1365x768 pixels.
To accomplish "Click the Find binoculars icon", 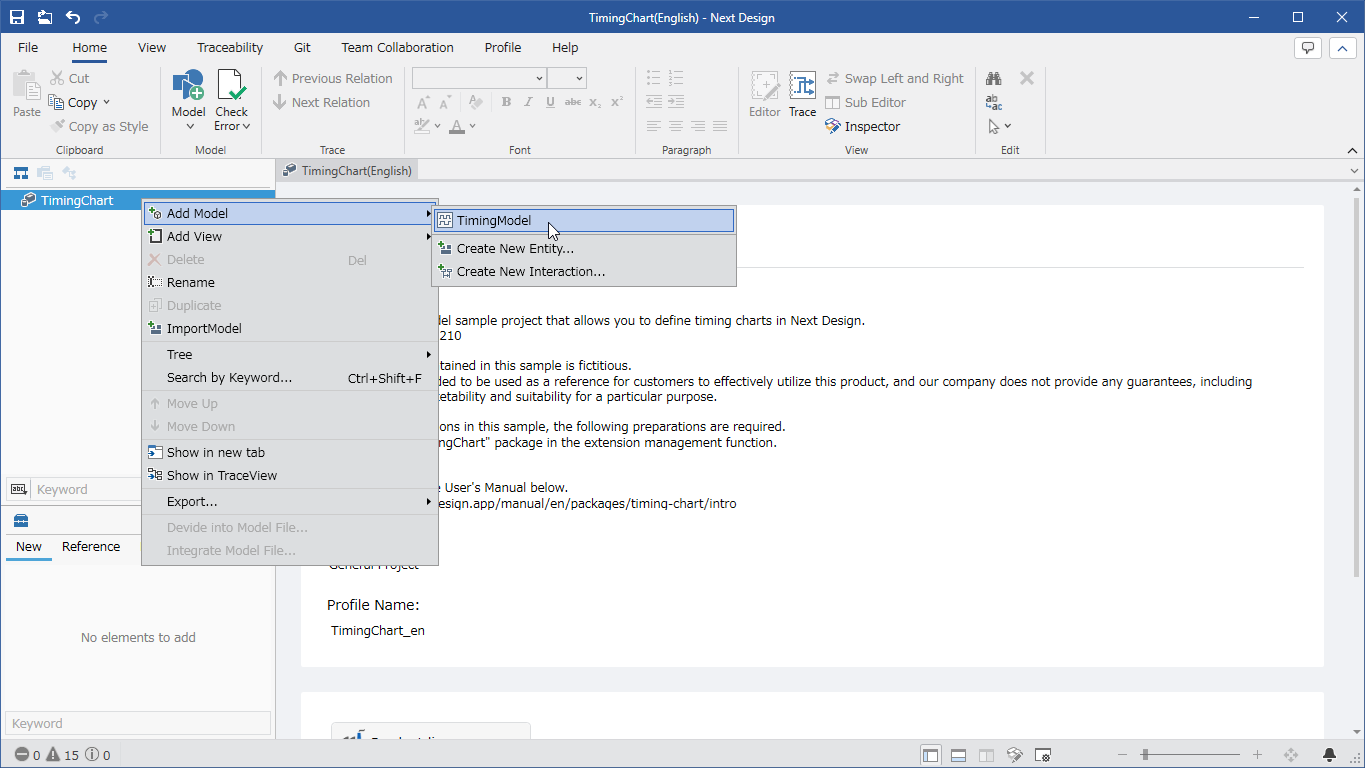I will point(995,78).
